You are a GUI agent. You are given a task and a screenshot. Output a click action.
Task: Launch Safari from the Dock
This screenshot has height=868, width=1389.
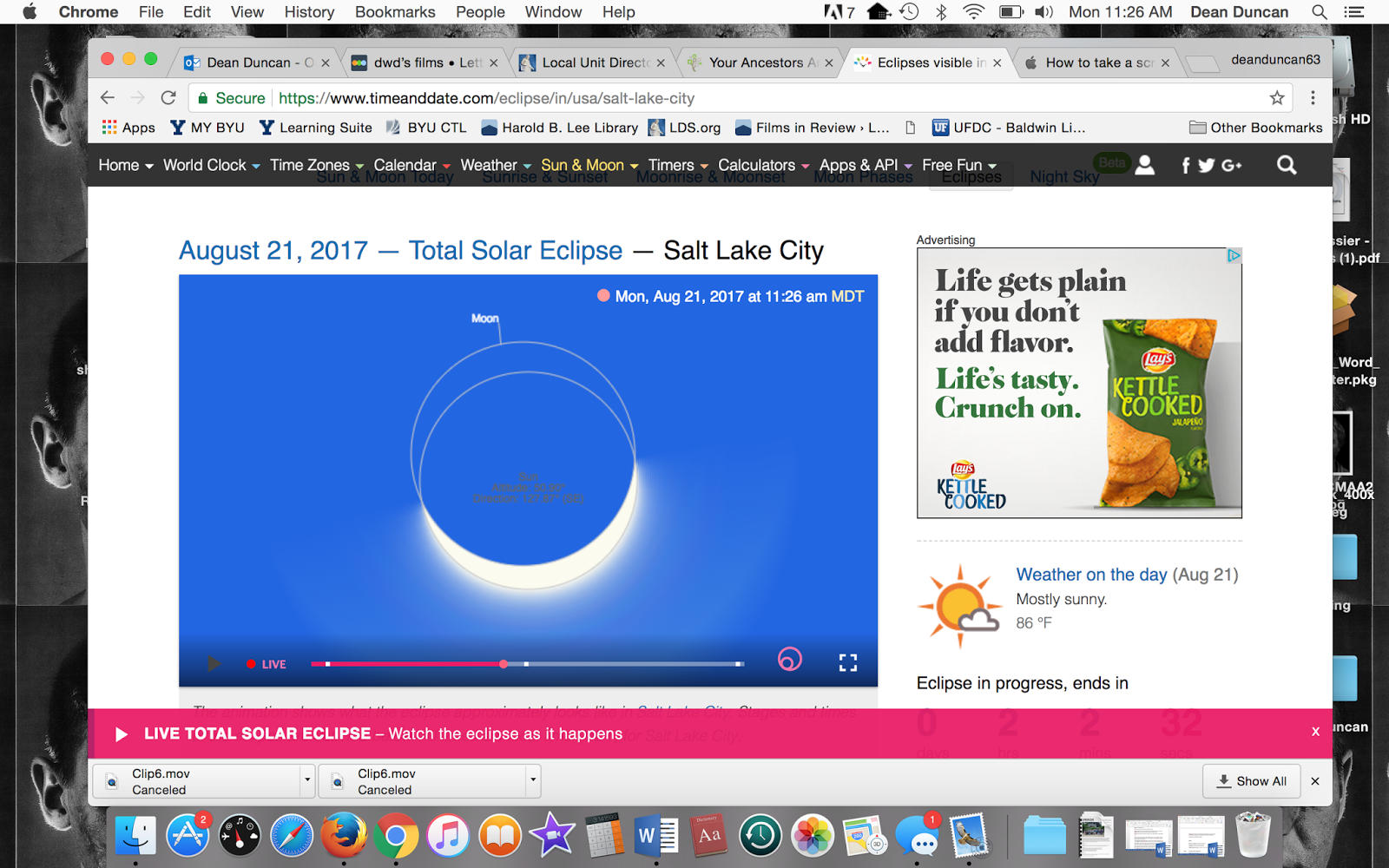coord(292,837)
